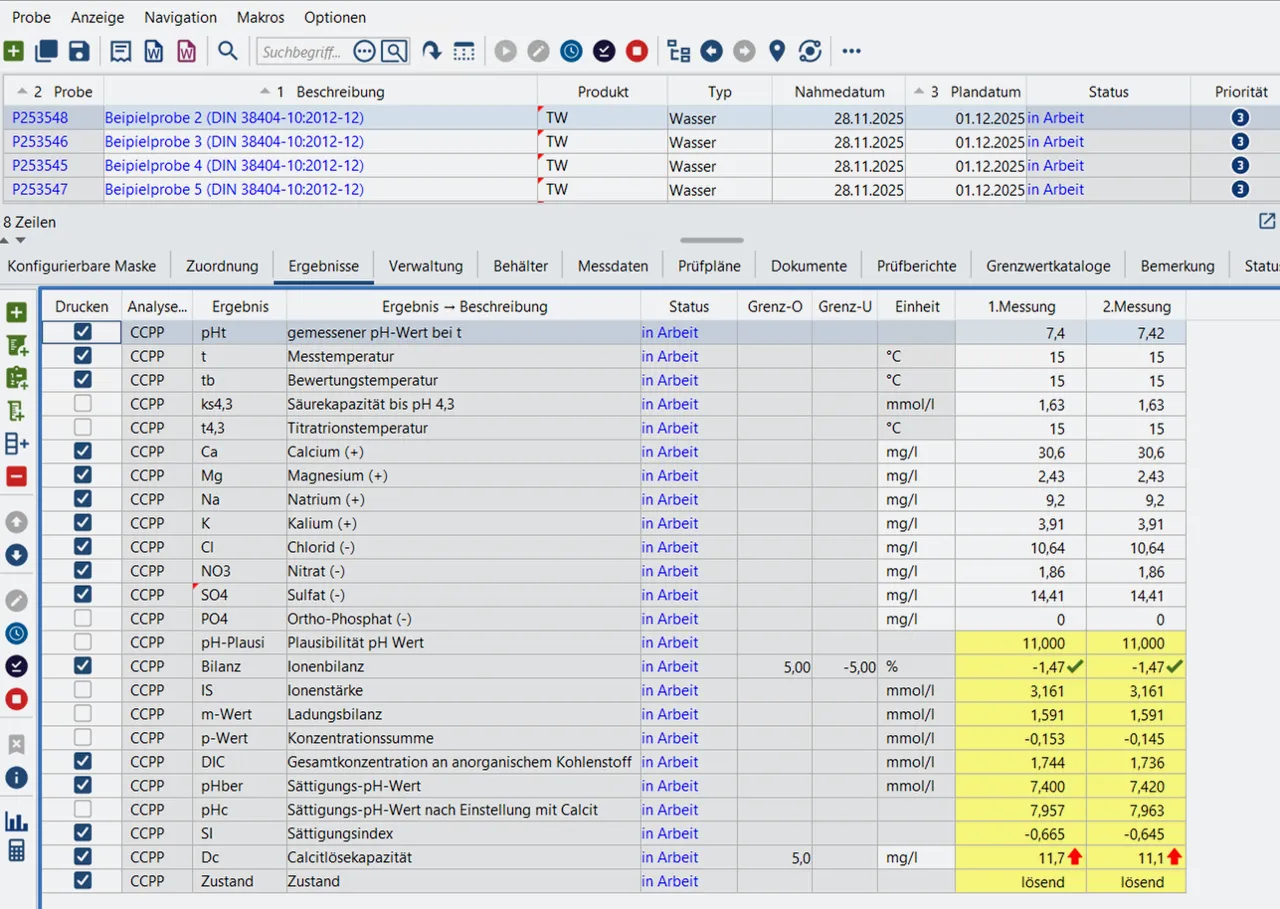
Task: Click the gray splitter handle above tabs
Action: (x=712, y=240)
